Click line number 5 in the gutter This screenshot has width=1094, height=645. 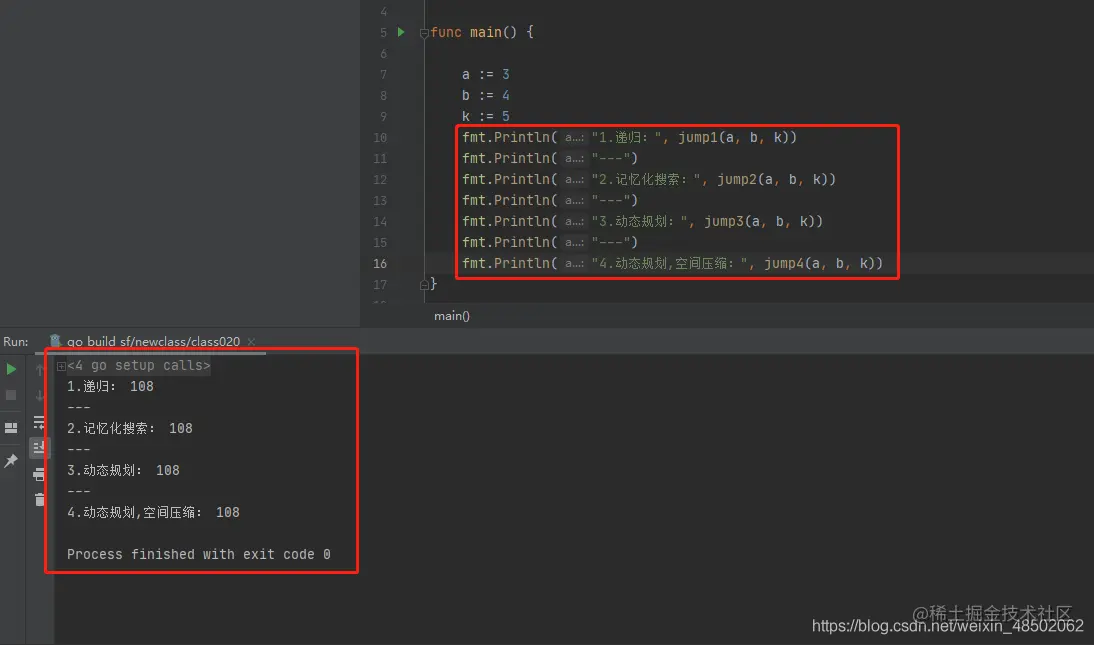click(x=383, y=33)
